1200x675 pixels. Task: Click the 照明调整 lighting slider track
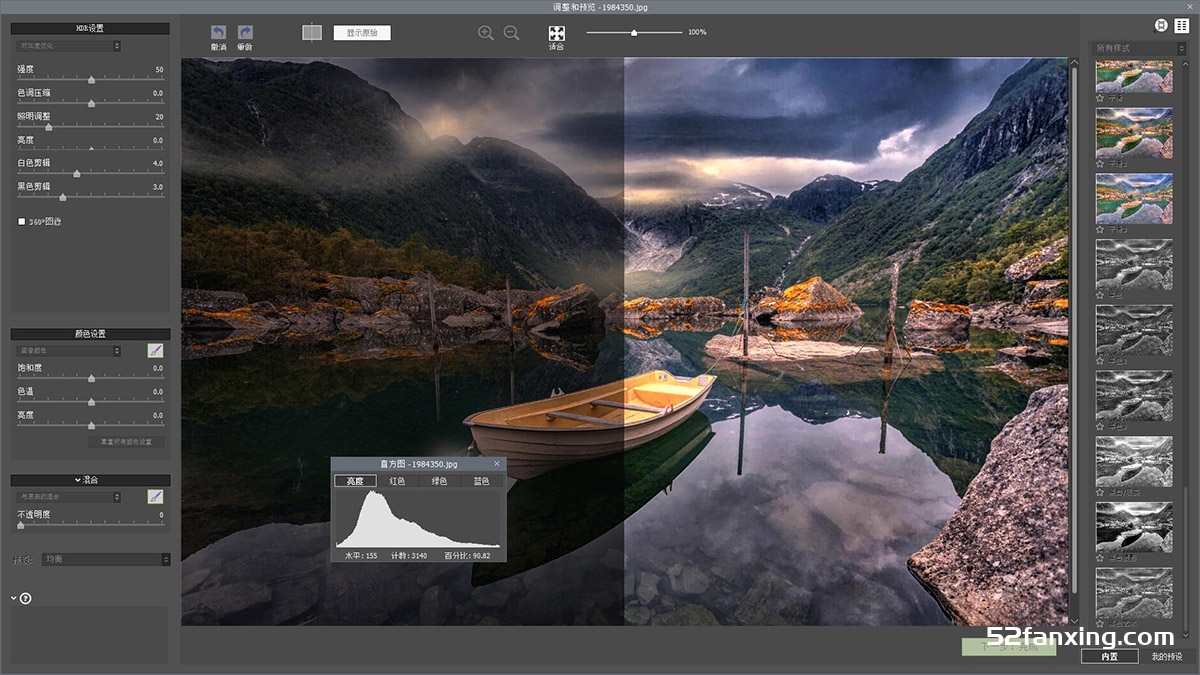click(x=90, y=127)
